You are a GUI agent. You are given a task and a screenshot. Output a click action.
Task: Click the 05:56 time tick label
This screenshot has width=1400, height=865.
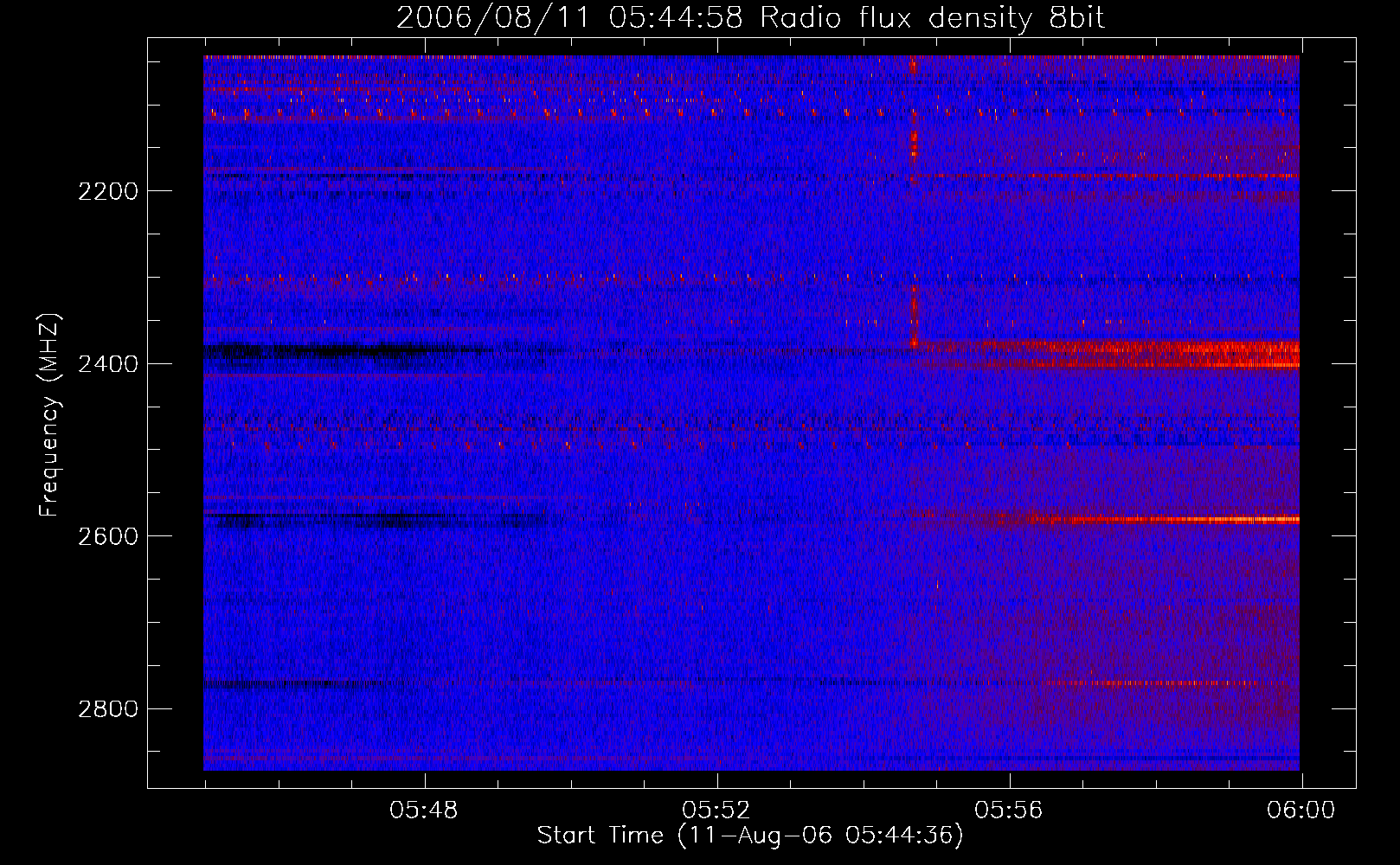(1009, 811)
